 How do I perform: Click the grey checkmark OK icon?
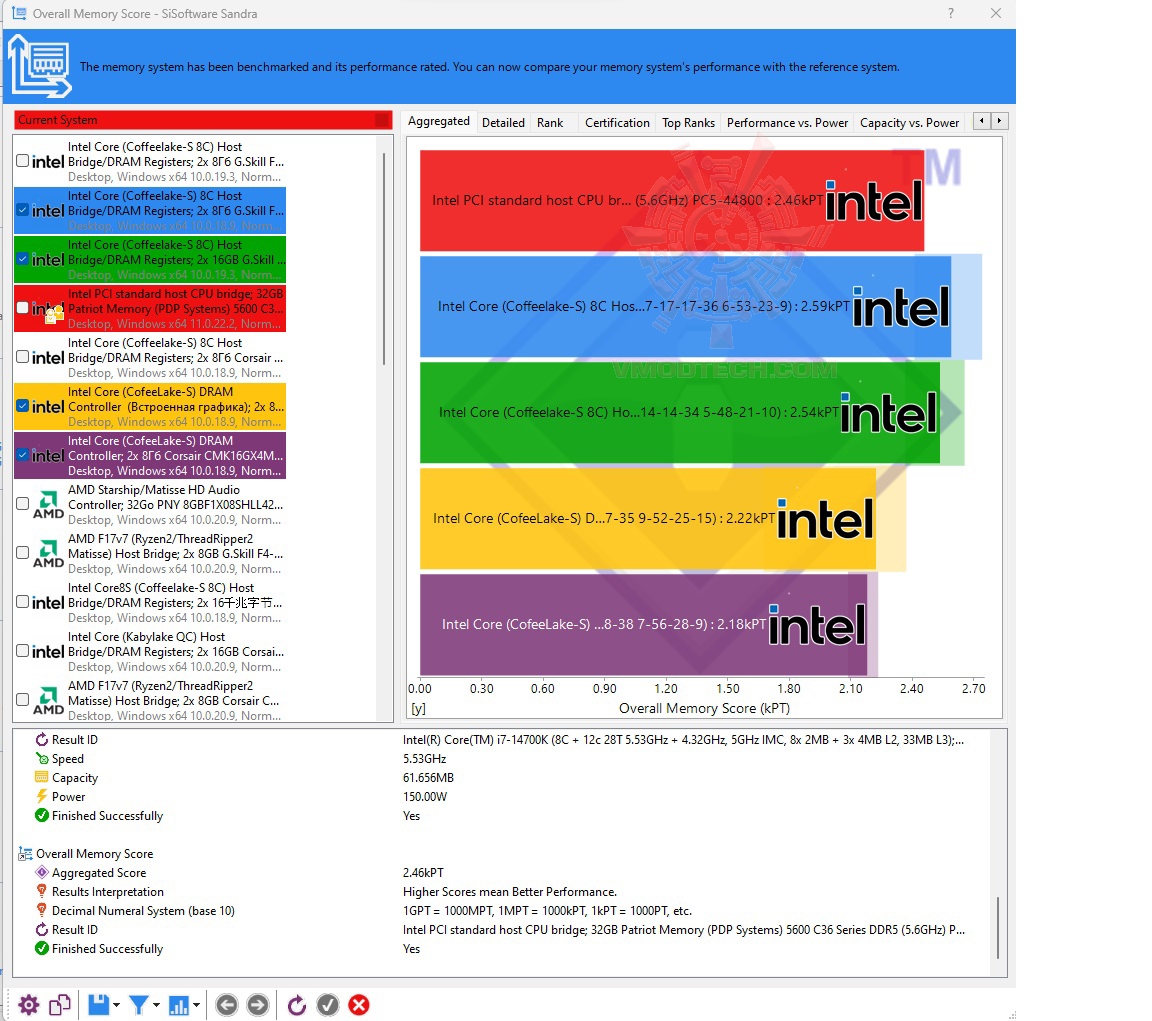coord(328,1005)
